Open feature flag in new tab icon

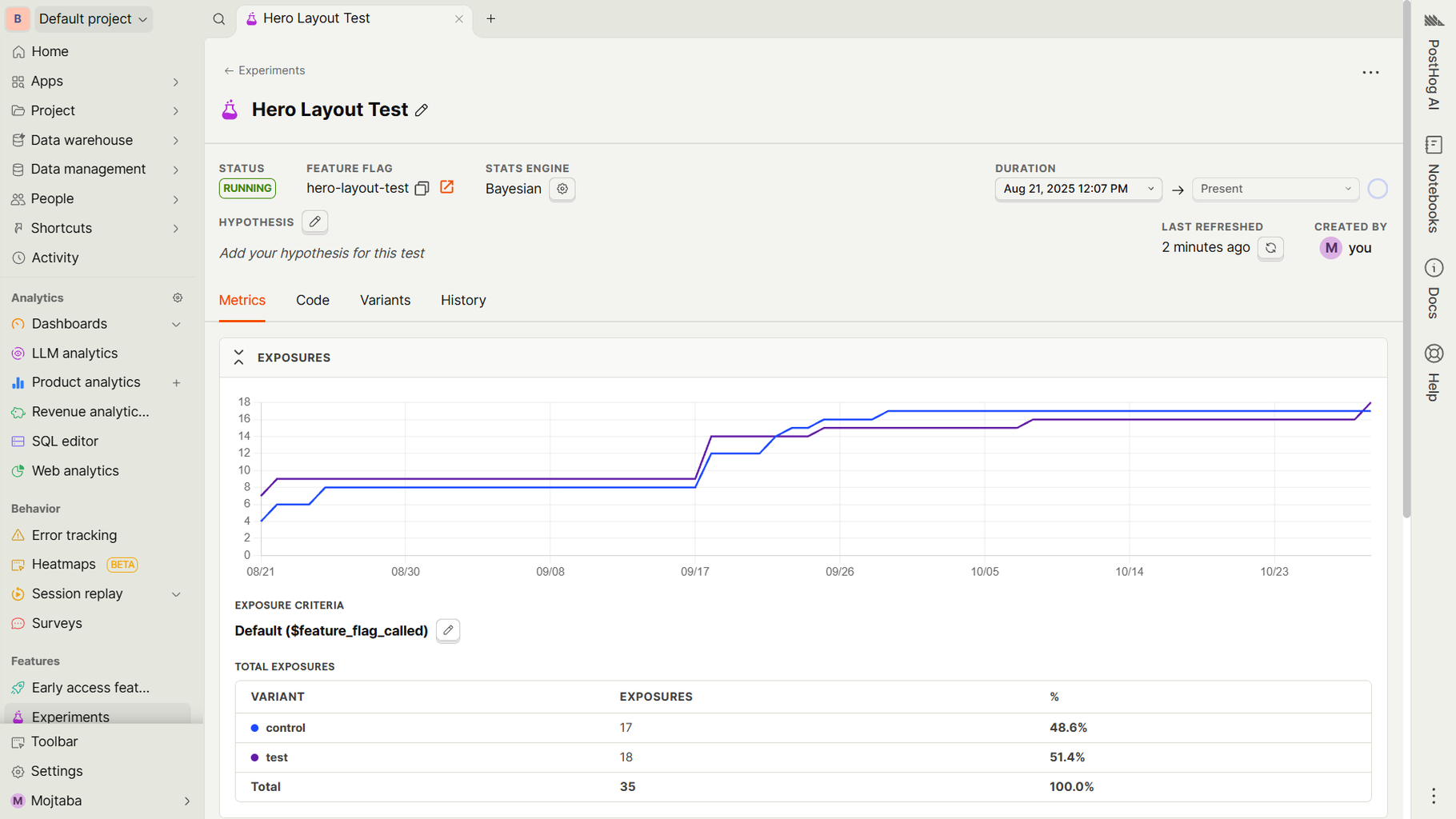pyautogui.click(x=447, y=187)
